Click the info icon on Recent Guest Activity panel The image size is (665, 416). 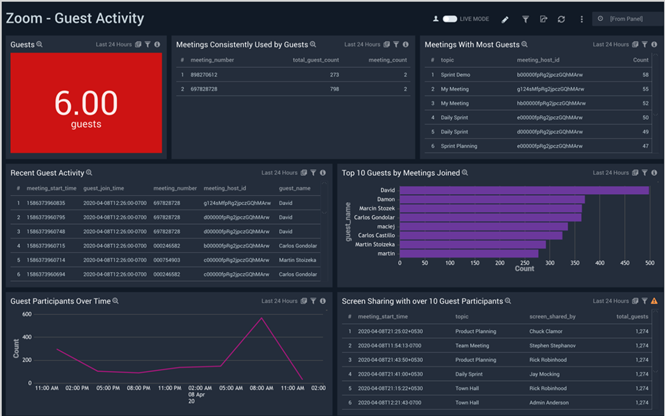323,173
